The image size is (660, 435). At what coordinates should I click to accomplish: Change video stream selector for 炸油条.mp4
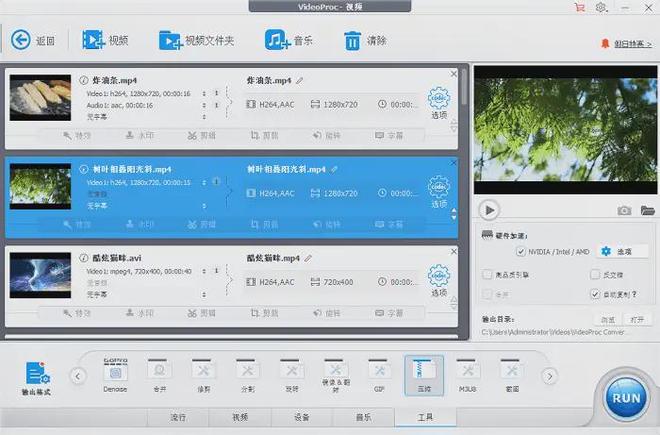[204, 93]
